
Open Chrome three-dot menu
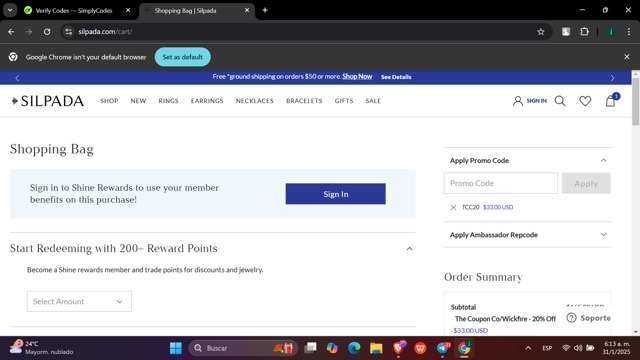(629, 31)
